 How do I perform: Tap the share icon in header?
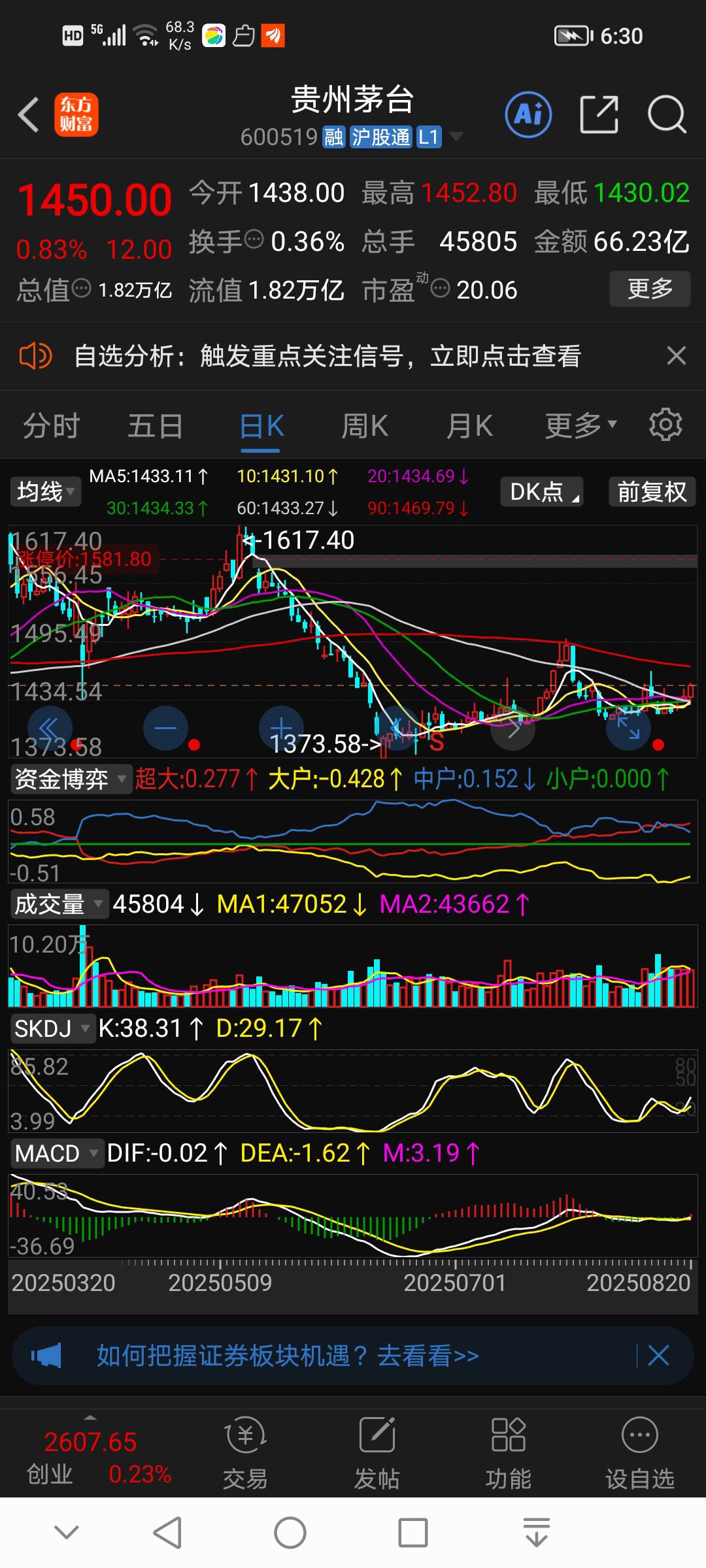(599, 115)
